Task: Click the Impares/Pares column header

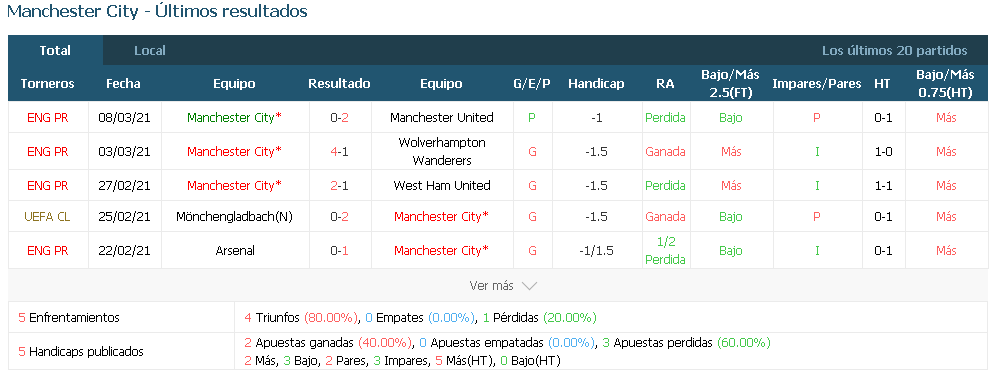Action: [x=817, y=83]
